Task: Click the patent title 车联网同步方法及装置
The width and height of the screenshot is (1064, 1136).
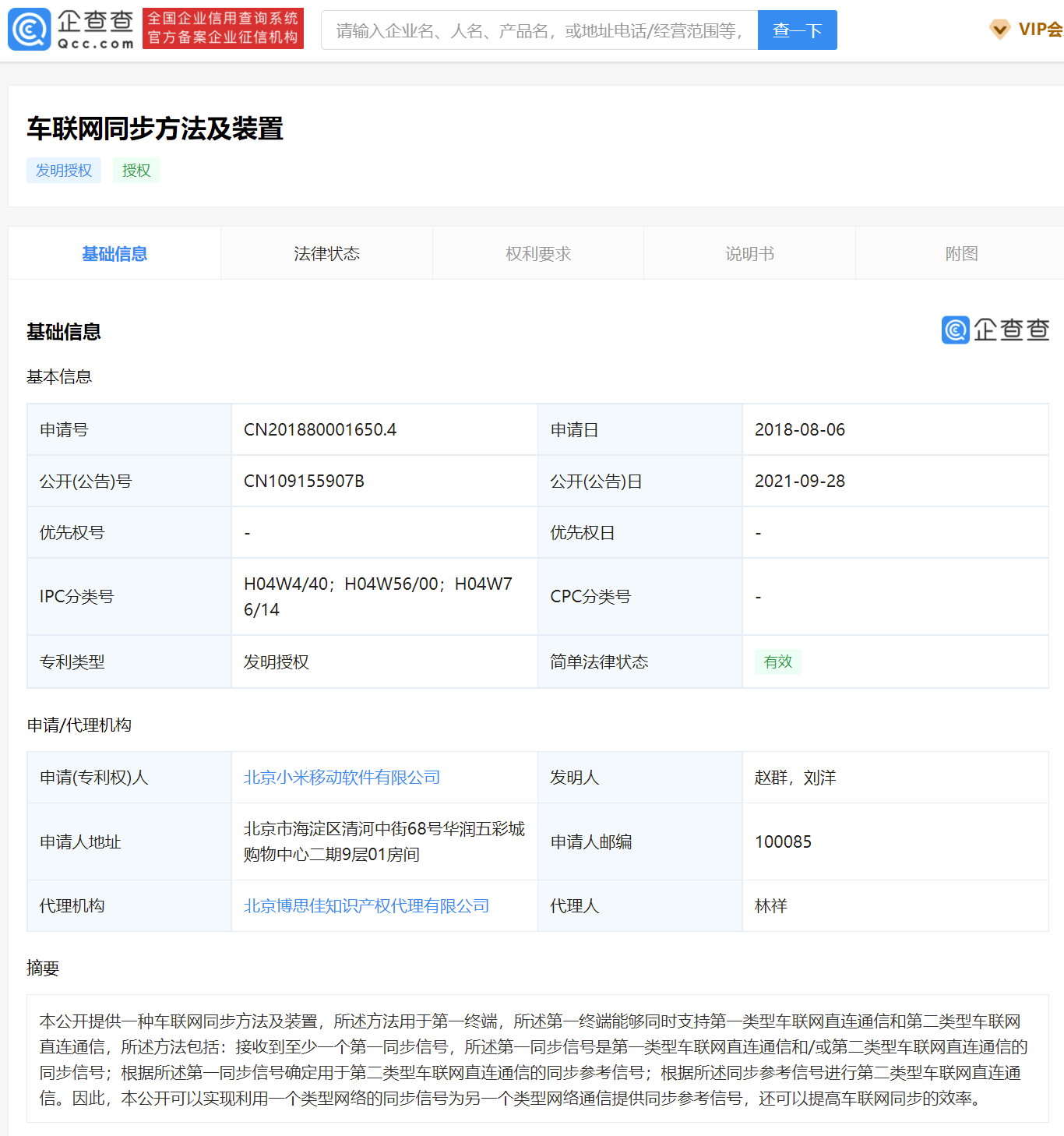Action: point(155,129)
